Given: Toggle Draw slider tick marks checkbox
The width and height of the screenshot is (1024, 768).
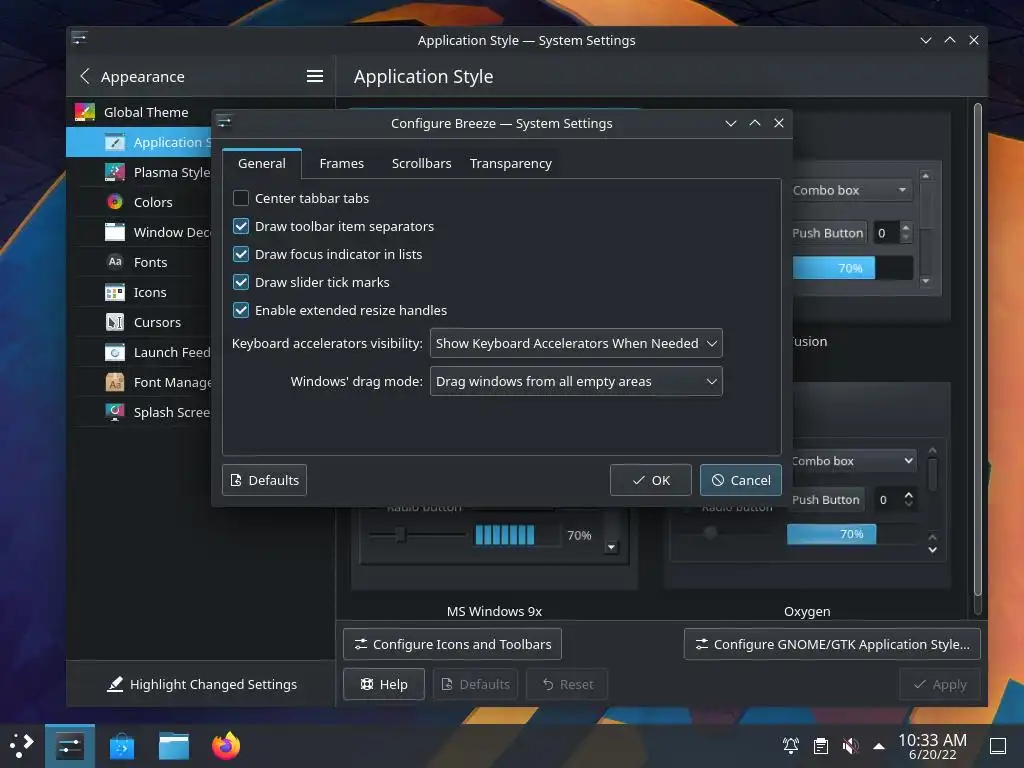Looking at the screenshot, I should (x=241, y=282).
